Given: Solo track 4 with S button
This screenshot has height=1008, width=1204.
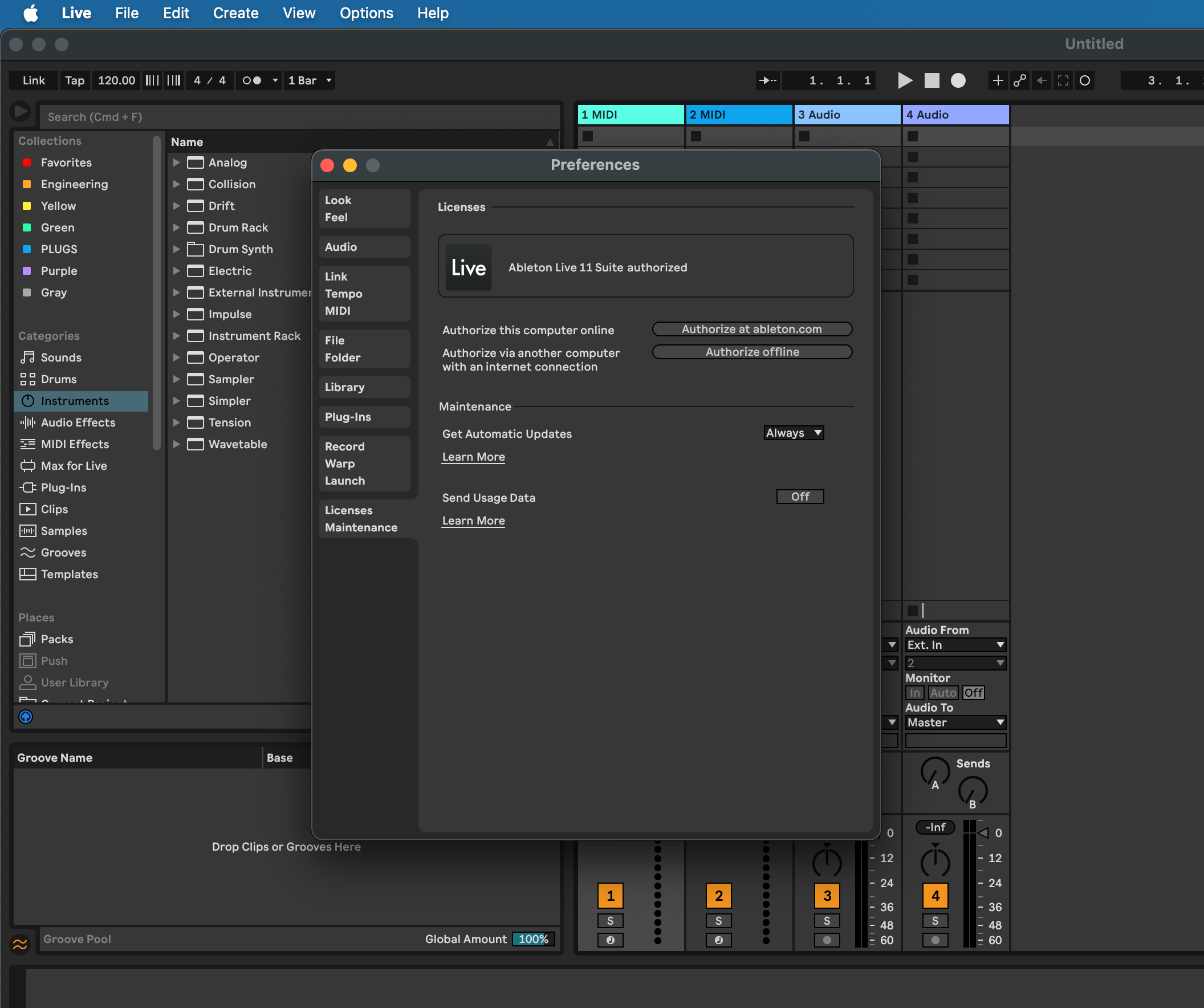Looking at the screenshot, I should [935, 921].
